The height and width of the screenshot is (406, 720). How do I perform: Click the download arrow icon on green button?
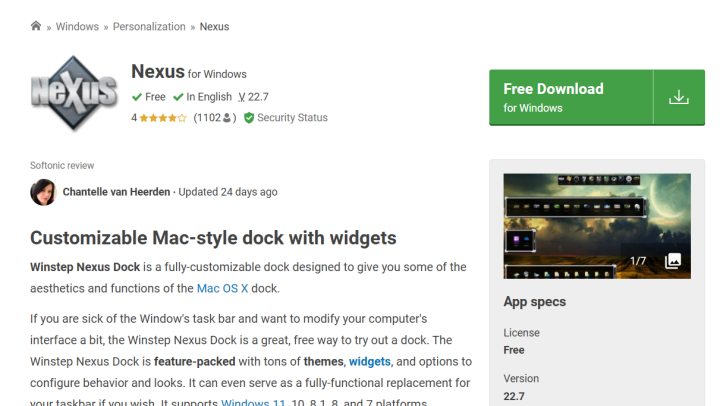click(x=679, y=97)
